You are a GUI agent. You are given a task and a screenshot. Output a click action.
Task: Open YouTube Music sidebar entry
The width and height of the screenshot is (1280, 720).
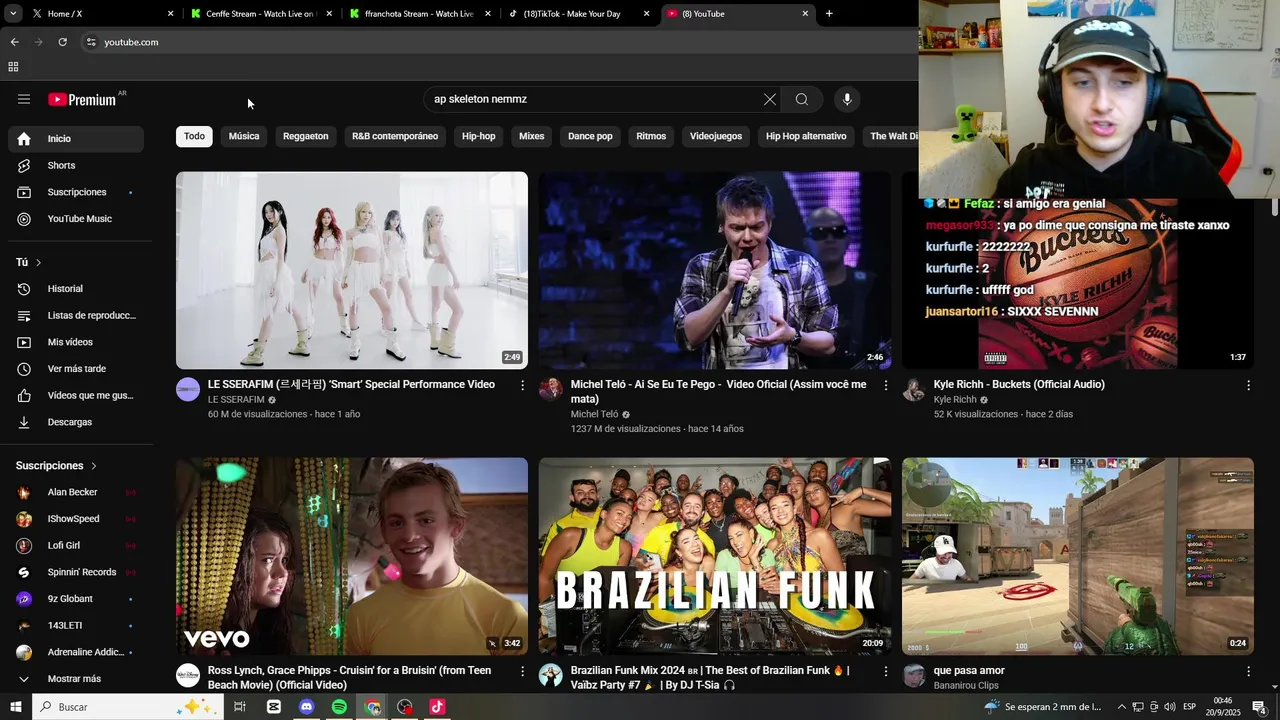76,219
